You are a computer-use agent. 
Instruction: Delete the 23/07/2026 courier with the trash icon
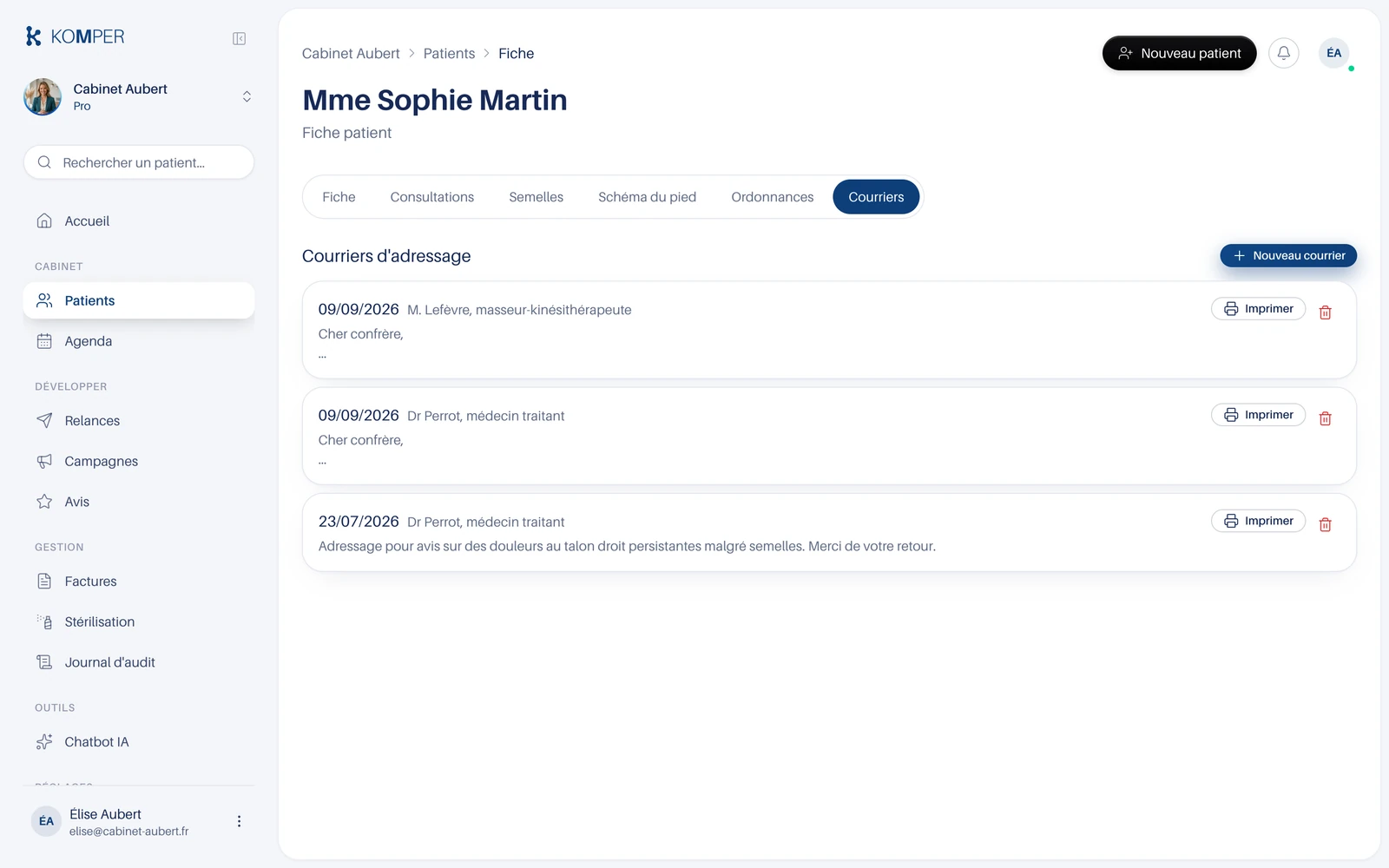click(x=1326, y=524)
